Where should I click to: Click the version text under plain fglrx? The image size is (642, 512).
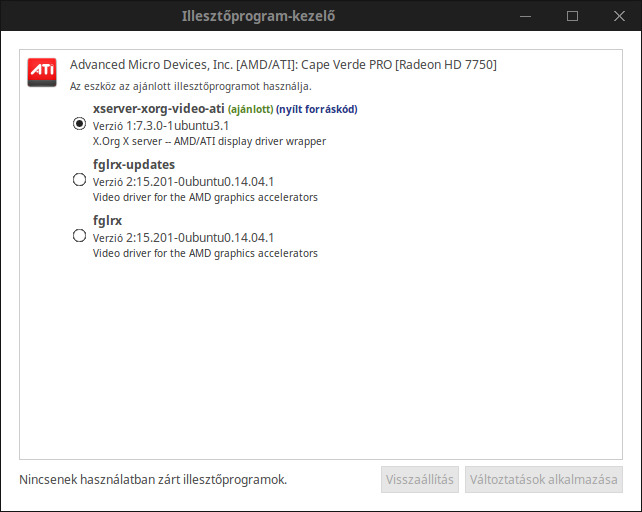coord(183,238)
